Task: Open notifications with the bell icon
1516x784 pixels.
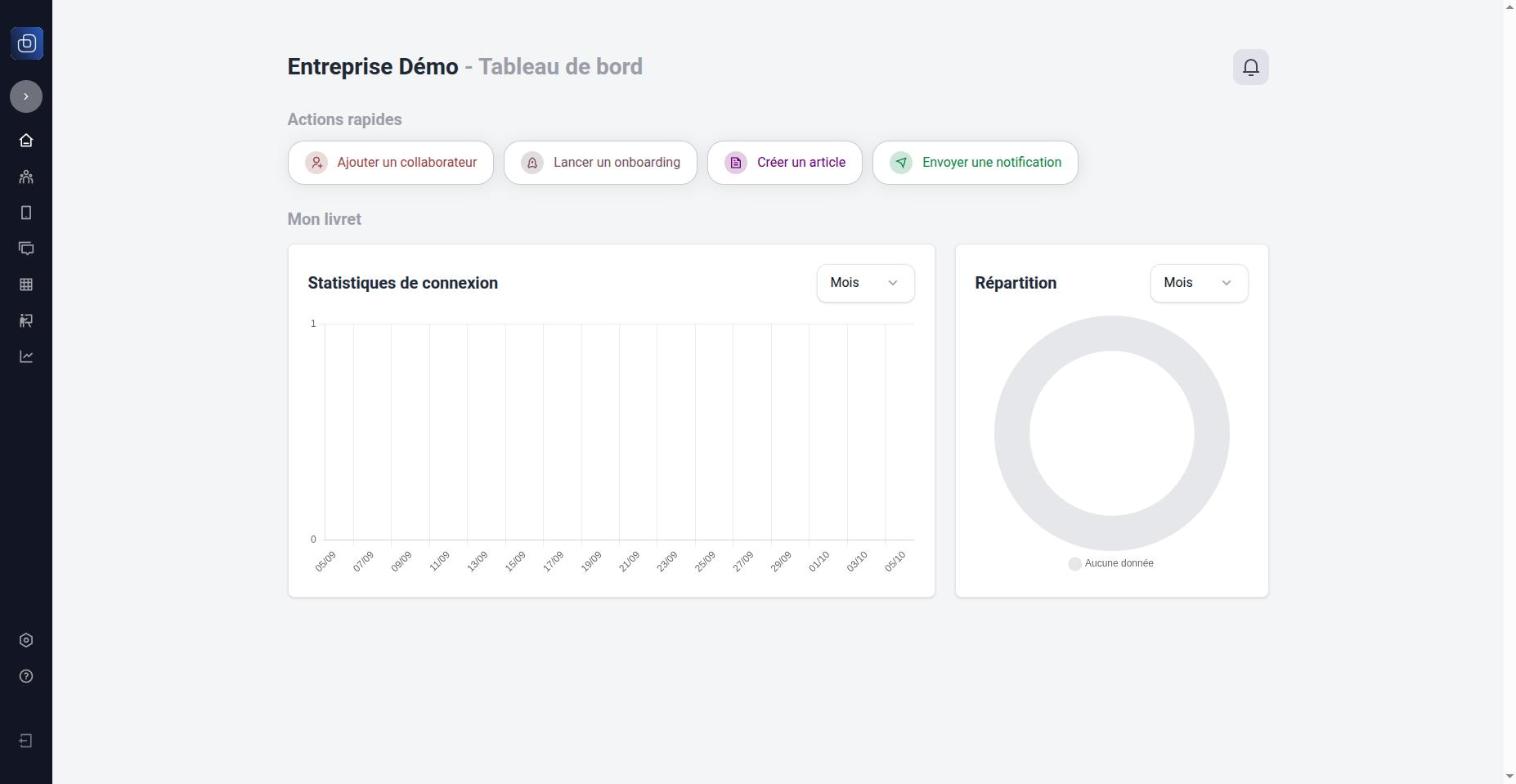Action: [1251, 67]
